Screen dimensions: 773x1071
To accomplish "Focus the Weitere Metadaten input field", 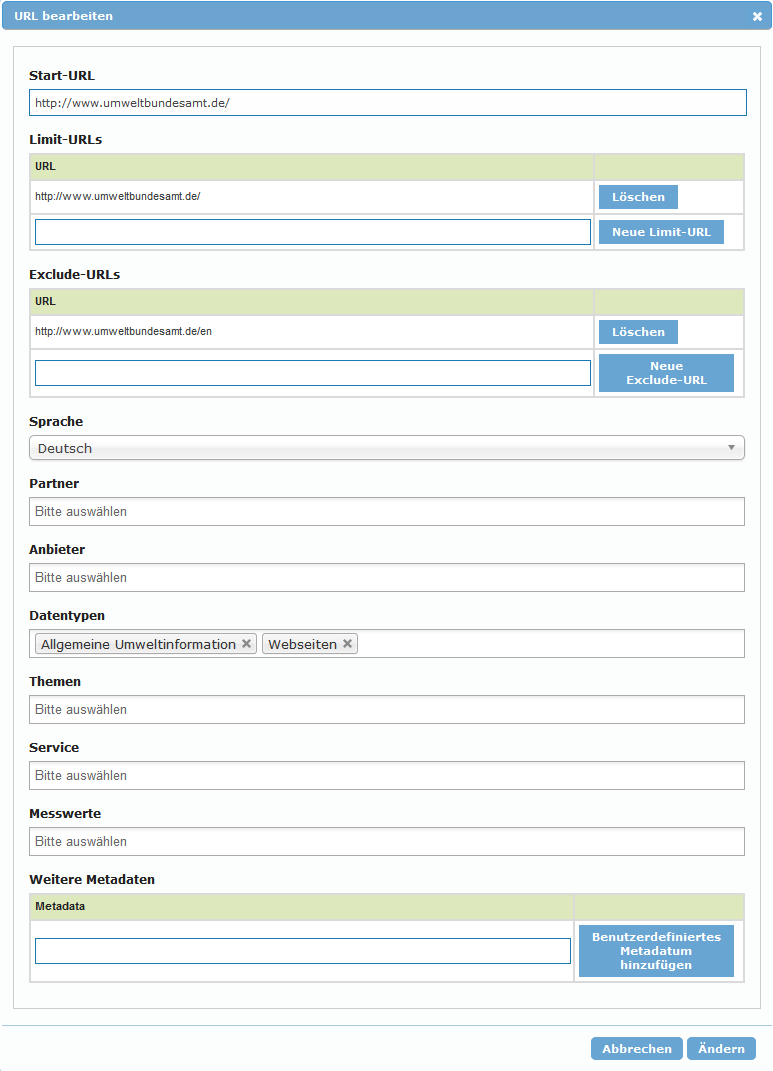I will (x=302, y=951).
